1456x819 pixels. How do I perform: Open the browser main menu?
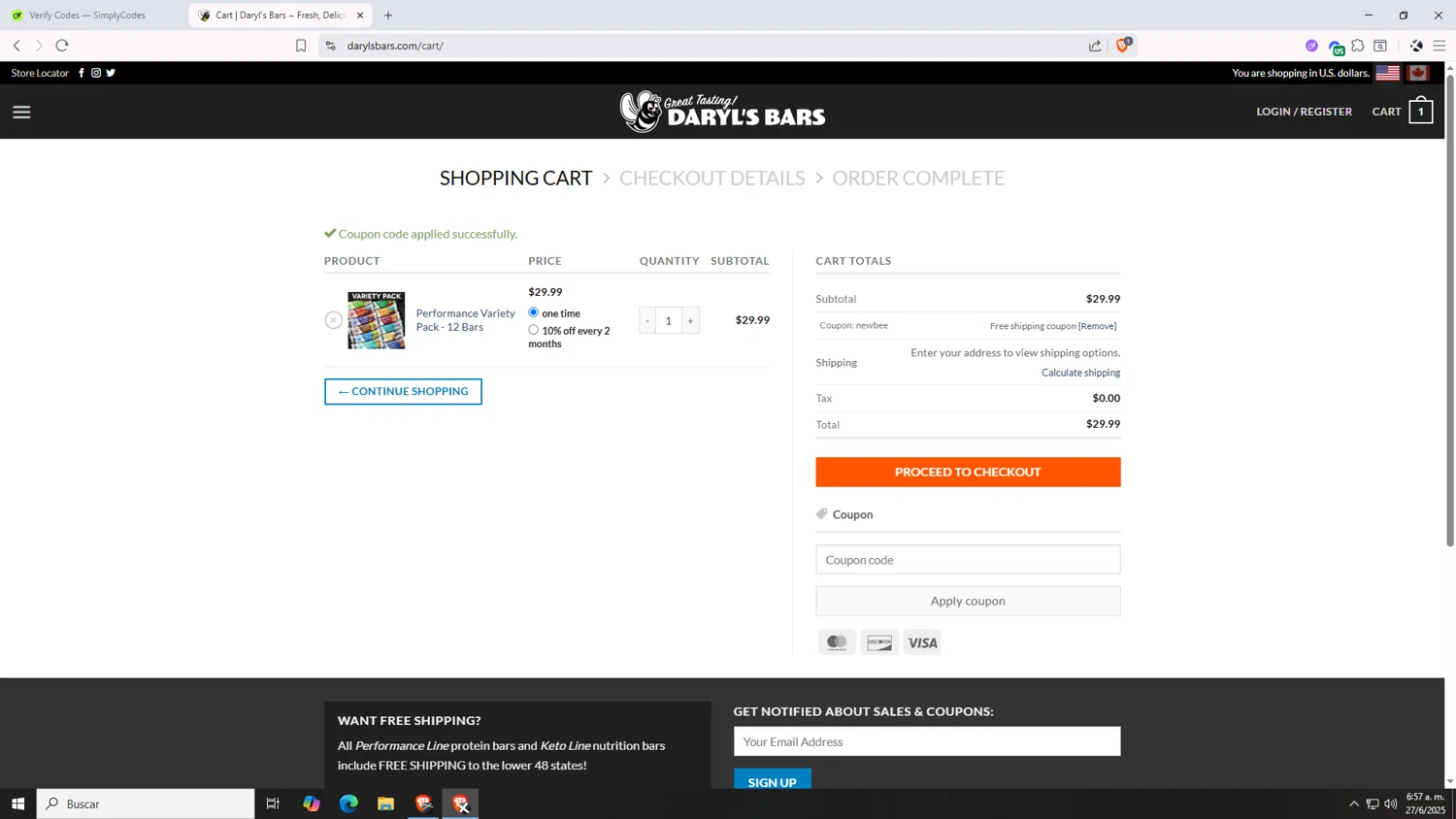point(1439,46)
